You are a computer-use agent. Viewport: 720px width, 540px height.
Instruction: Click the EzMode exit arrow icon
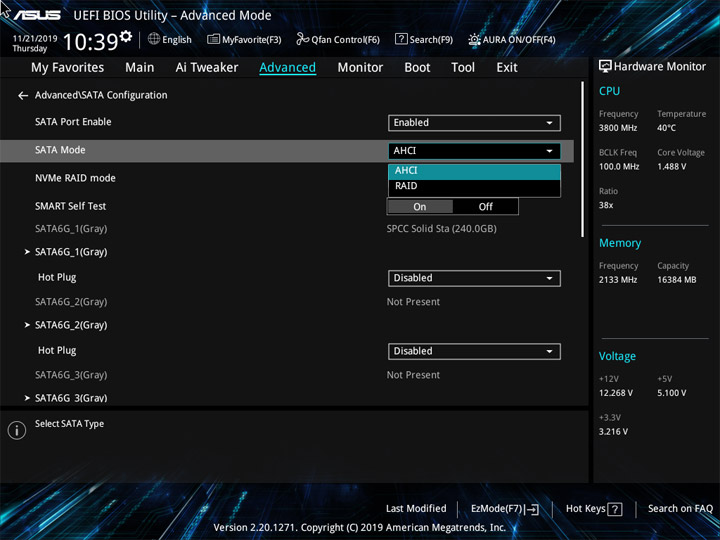point(532,509)
